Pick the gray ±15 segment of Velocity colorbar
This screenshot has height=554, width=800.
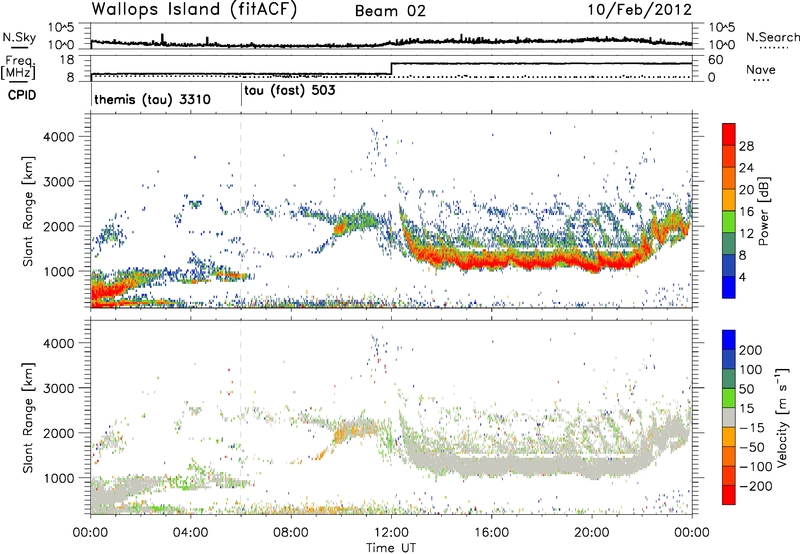tap(729, 418)
